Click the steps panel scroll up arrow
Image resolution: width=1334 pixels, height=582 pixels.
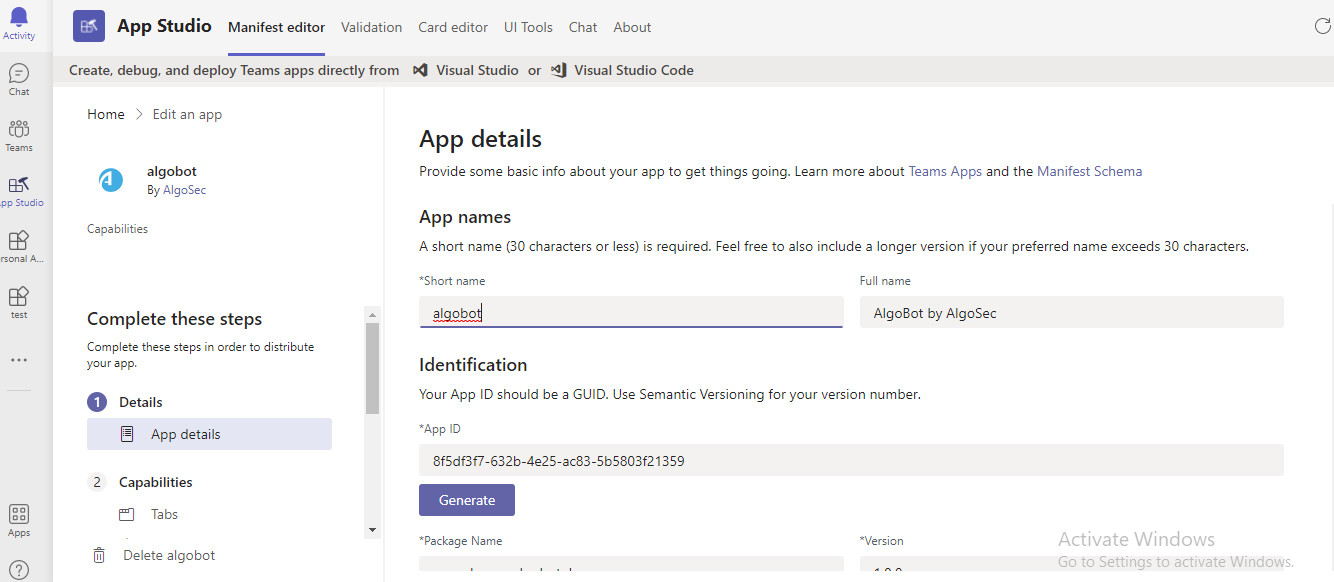click(x=372, y=313)
